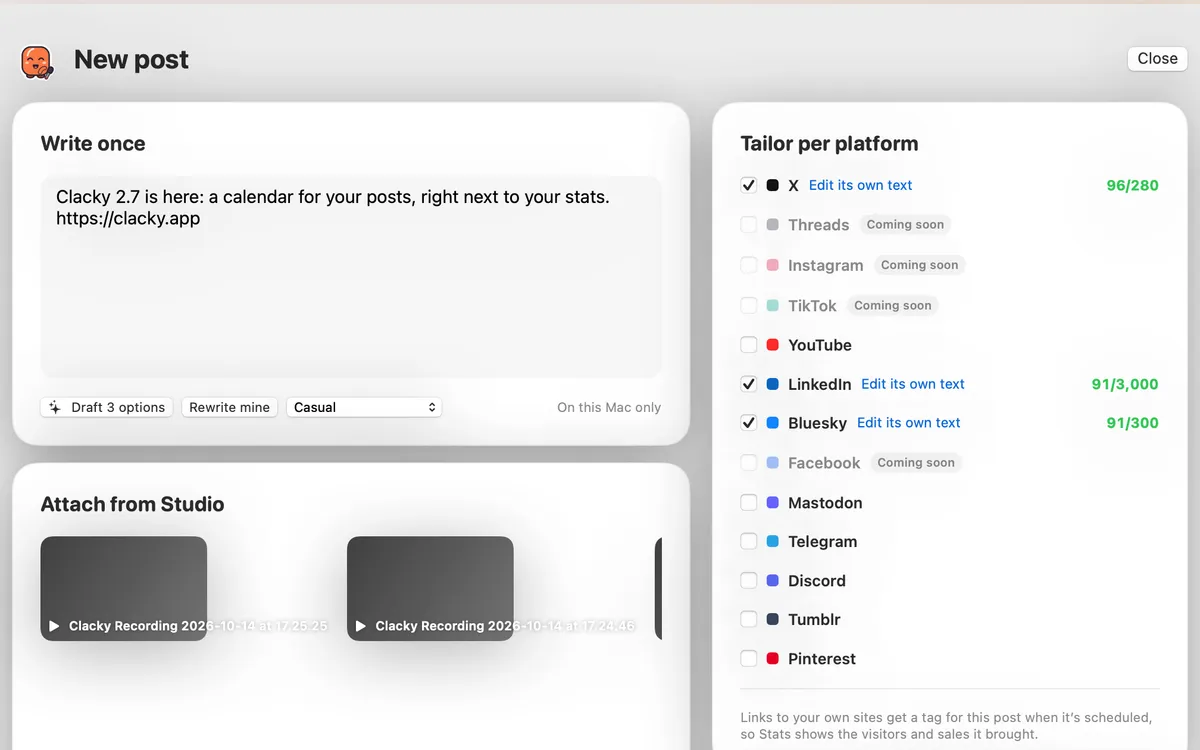Click the Draft 3 options button
Image resolution: width=1200 pixels, height=750 pixels.
107,407
